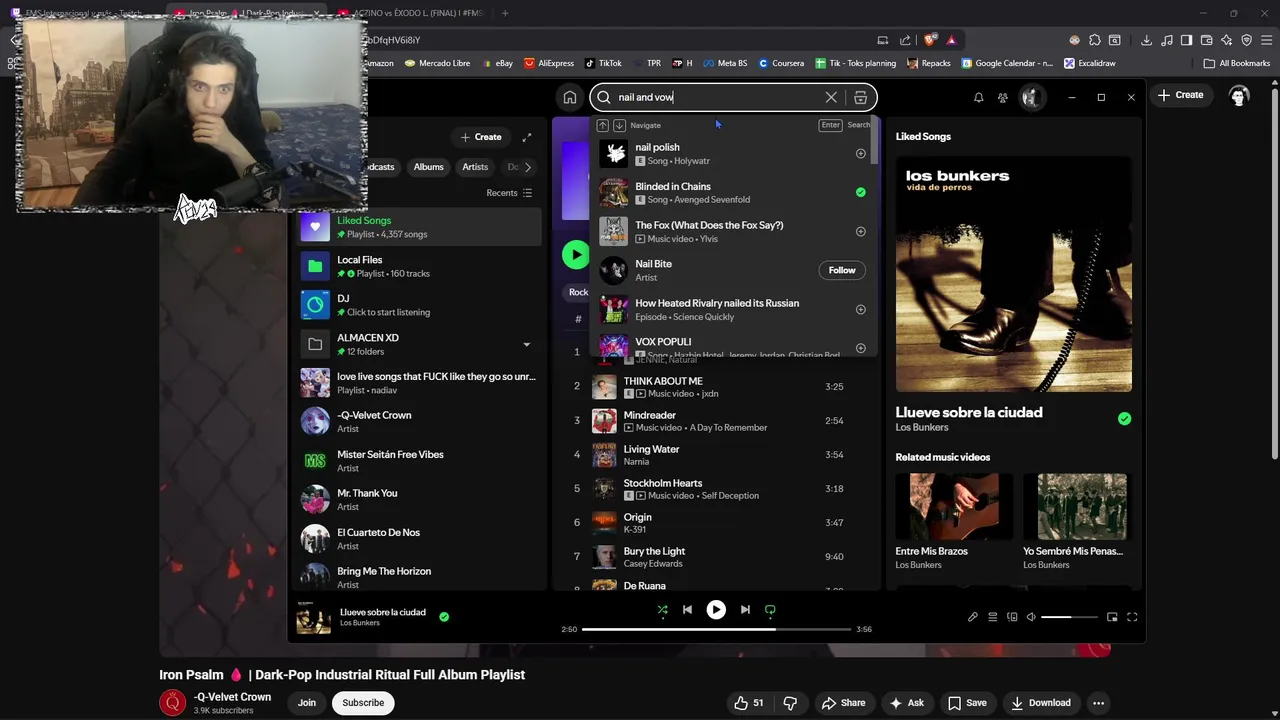Follow the artist Nail Bite
This screenshot has height=720, width=1280.
pyautogui.click(x=842, y=270)
